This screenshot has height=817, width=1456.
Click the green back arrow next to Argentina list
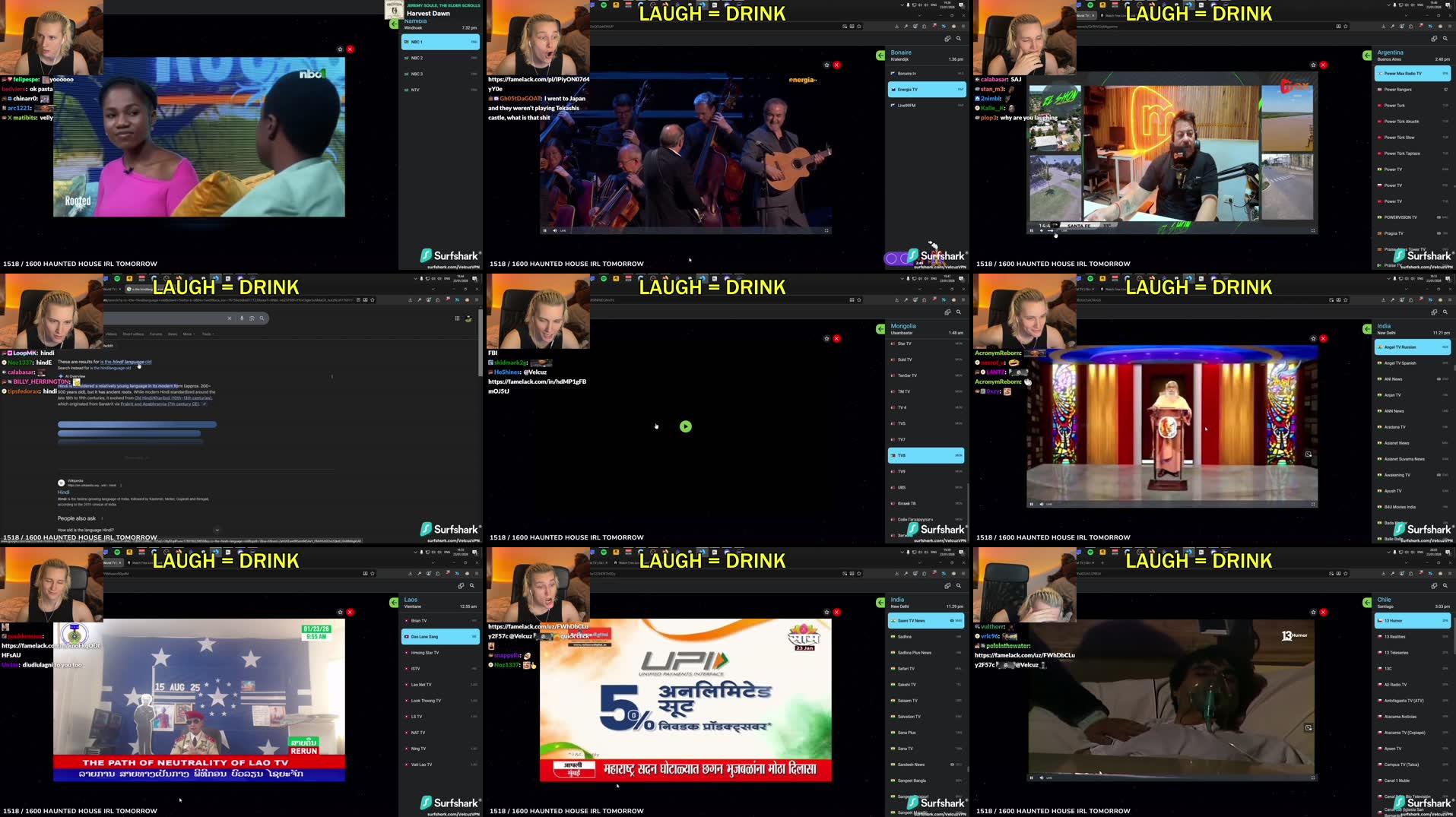[1366, 55]
